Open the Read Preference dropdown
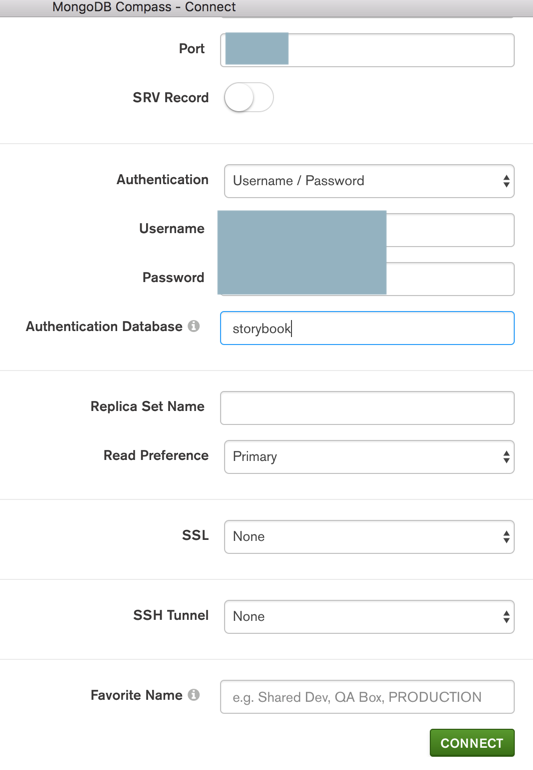Viewport: 533px width, 770px height. tap(369, 457)
